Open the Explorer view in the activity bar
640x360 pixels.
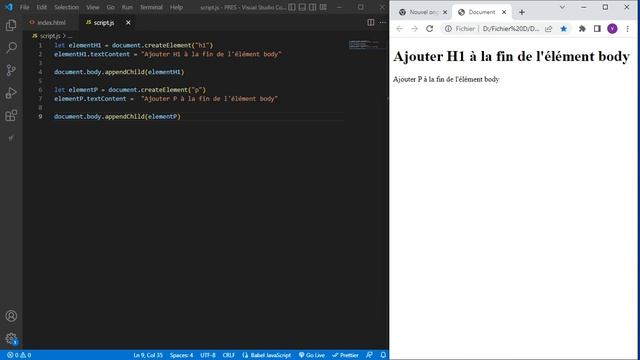coord(11,25)
